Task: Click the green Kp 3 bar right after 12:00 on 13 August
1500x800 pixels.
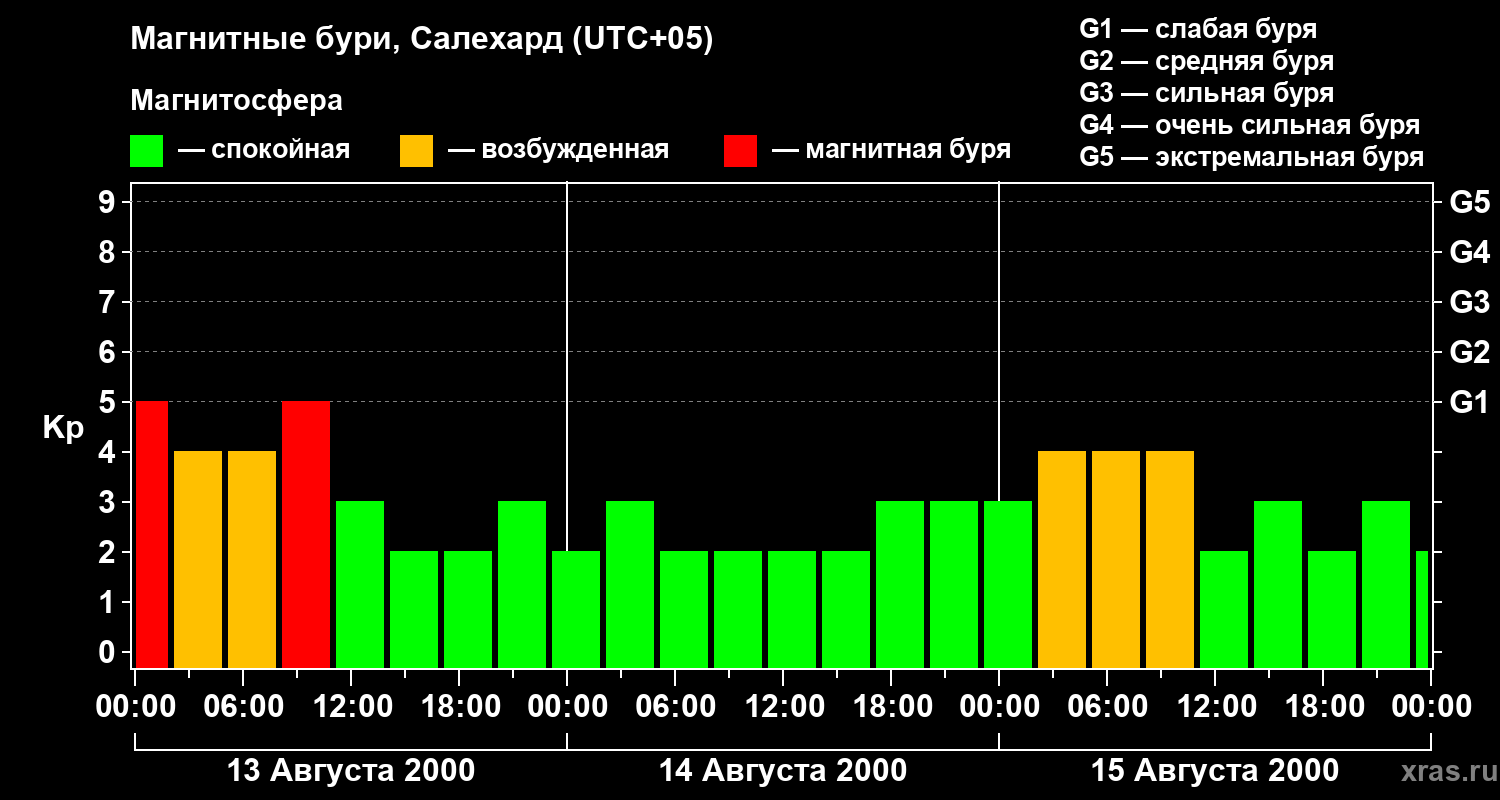Action: (x=360, y=584)
